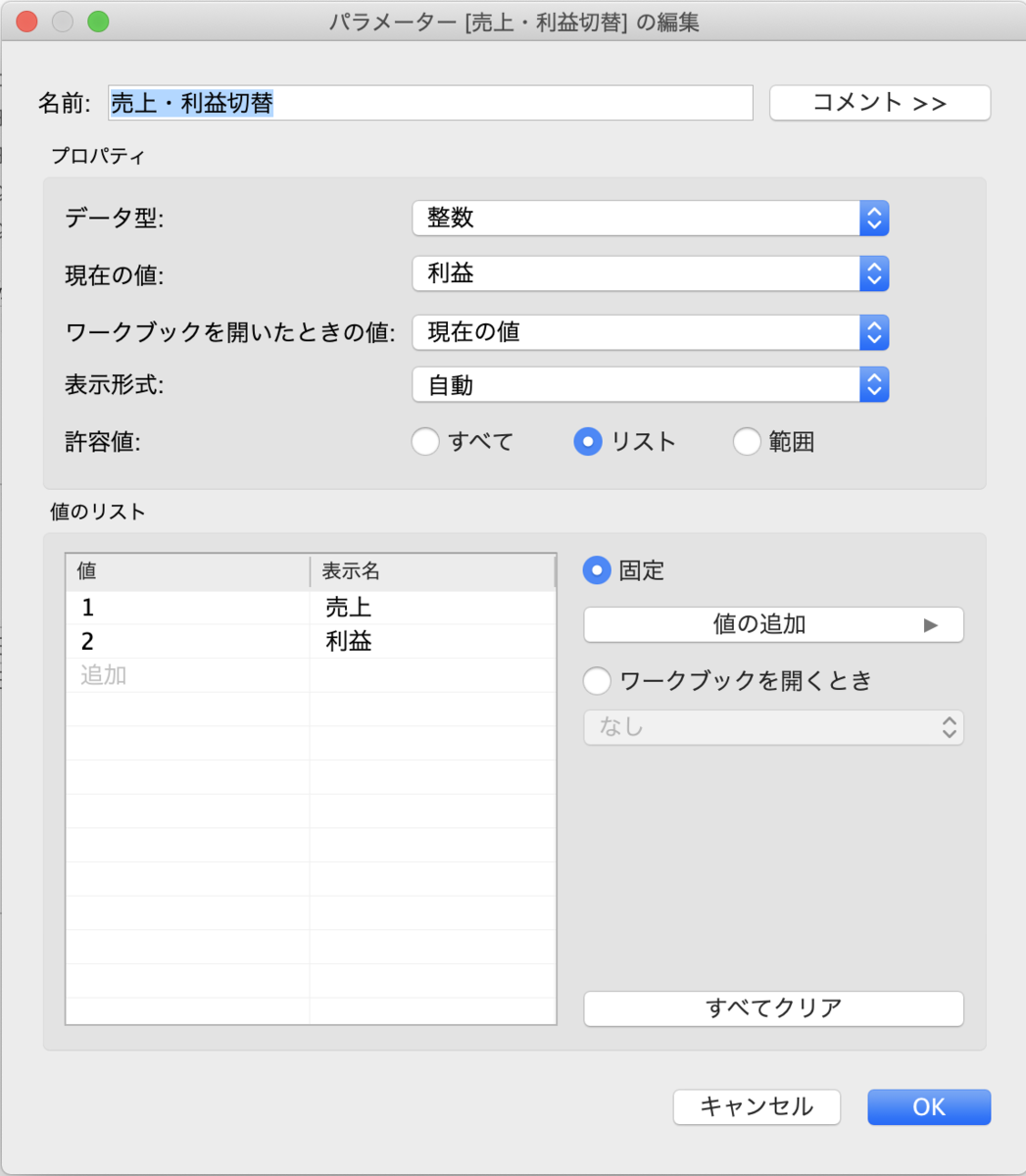1026x1176 pixels.
Task: Select the 売上 display name cell
Action: coord(433,608)
